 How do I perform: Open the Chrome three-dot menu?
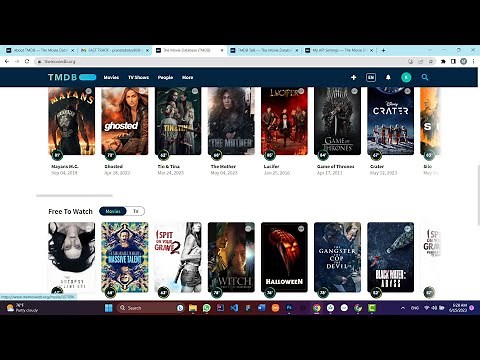(473, 61)
